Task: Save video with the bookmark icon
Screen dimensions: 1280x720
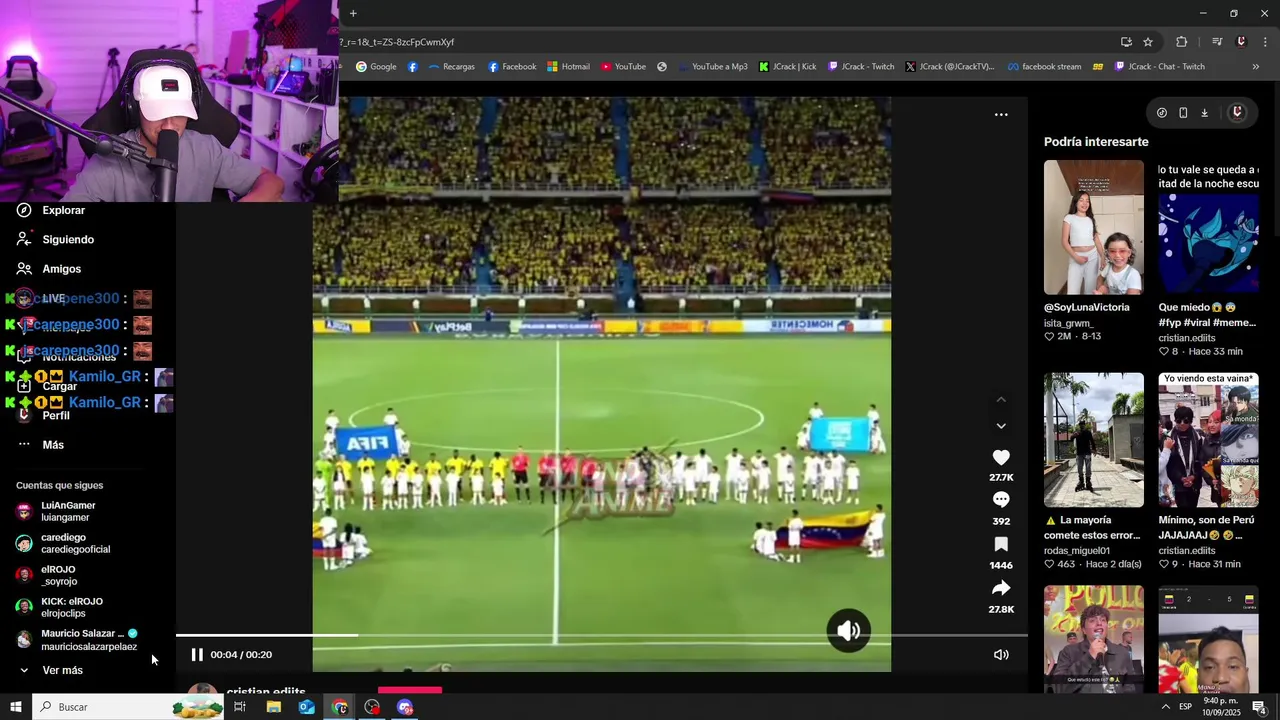Action: tap(1001, 544)
